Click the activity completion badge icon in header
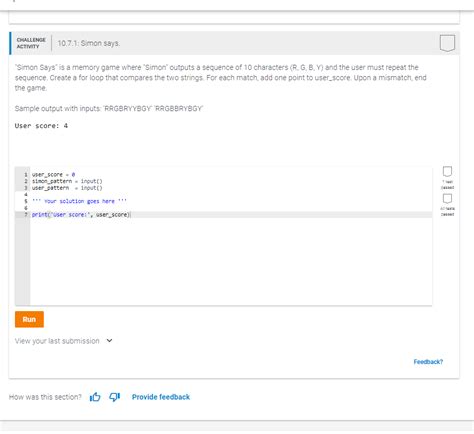Screen dimensions: 474x434 point(447,43)
